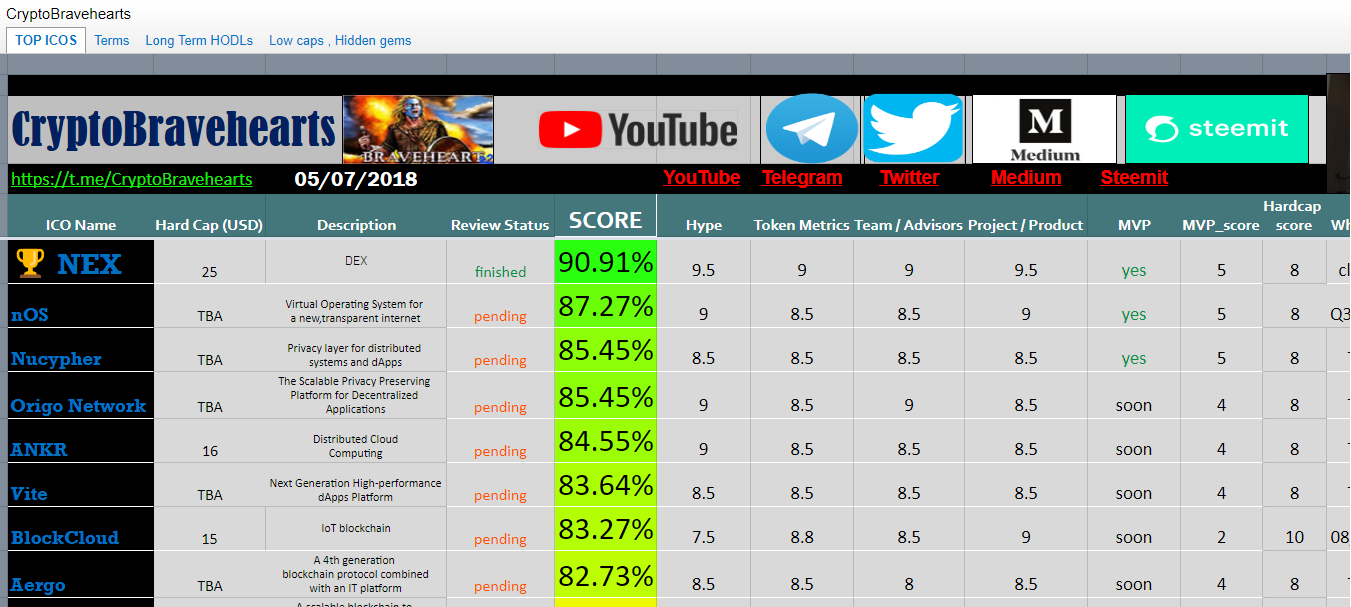The image size is (1351, 607).
Task: Click the Distributed Cloud Computing description
Action: [x=356, y=446]
